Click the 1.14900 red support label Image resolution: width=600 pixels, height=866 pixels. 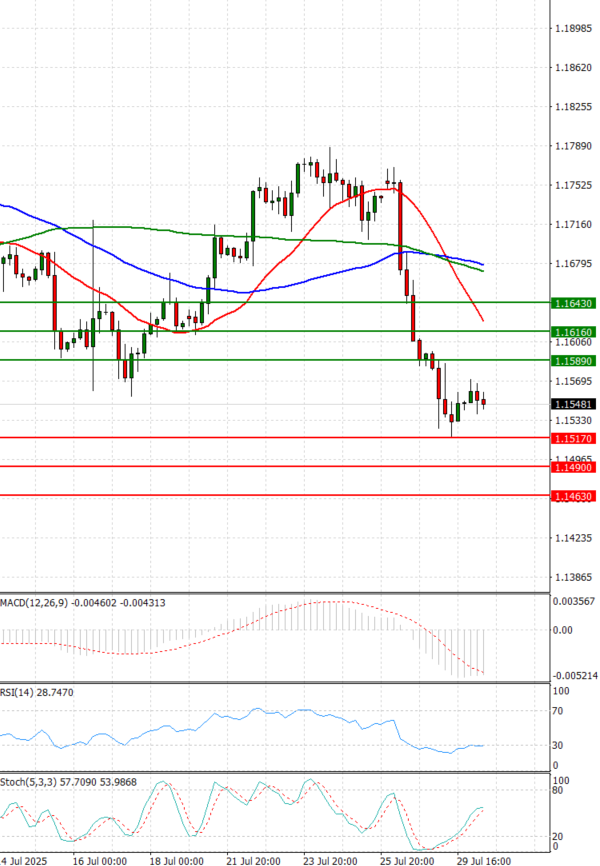pos(573,467)
